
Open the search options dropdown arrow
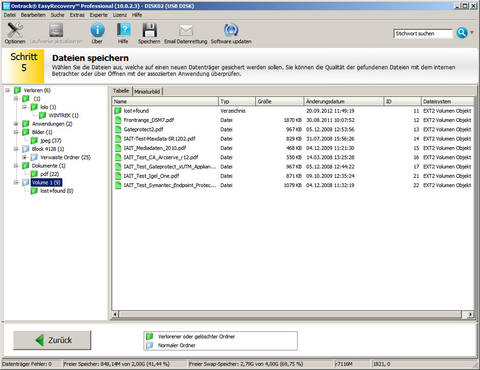tap(472, 33)
